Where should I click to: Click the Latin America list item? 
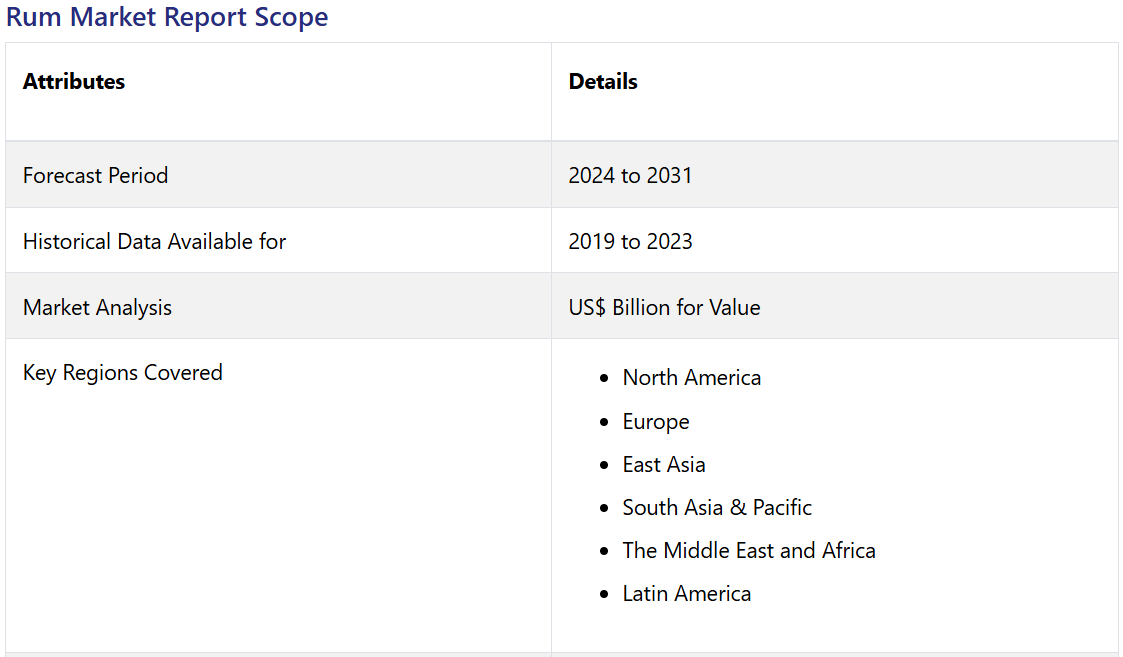(x=686, y=594)
